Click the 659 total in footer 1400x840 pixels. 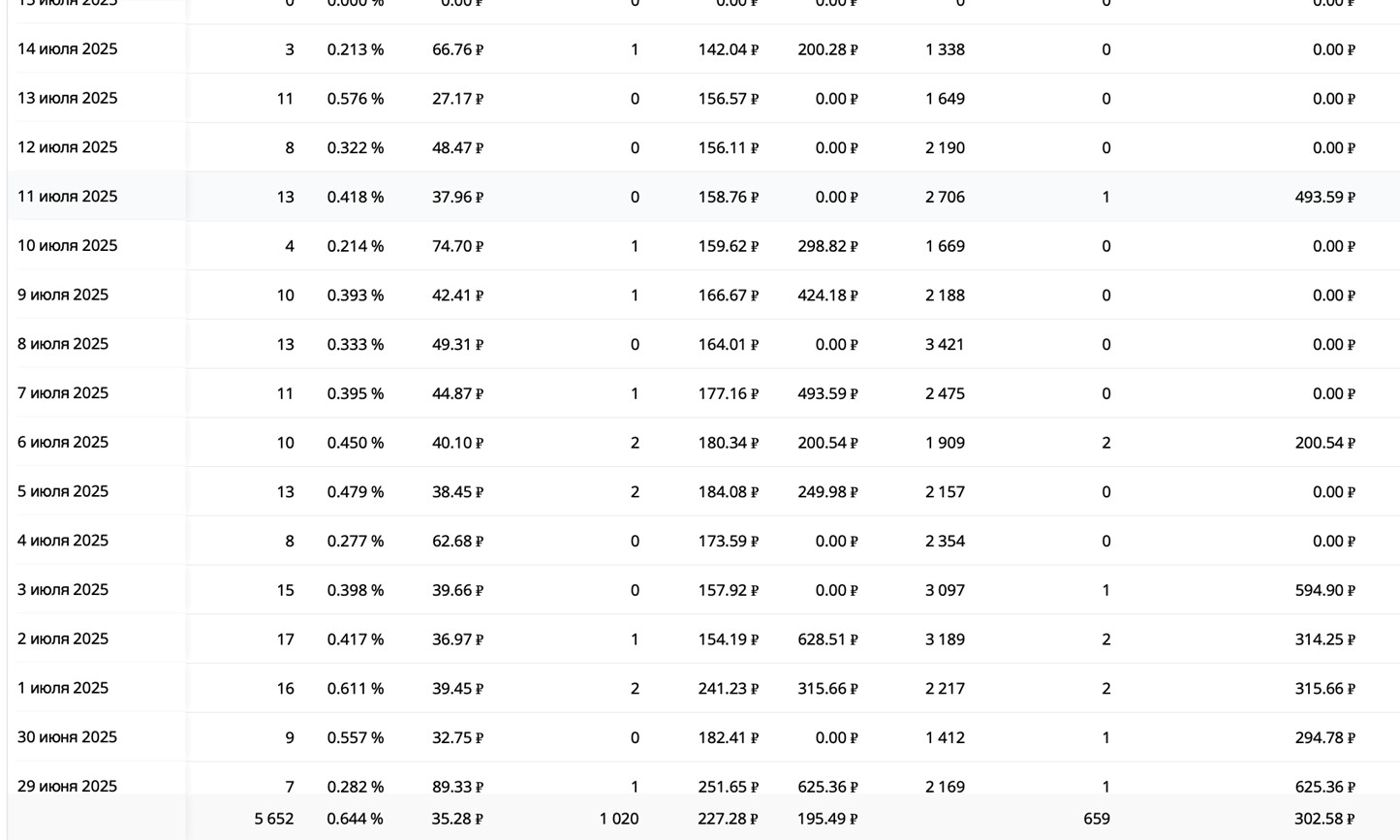(1096, 819)
